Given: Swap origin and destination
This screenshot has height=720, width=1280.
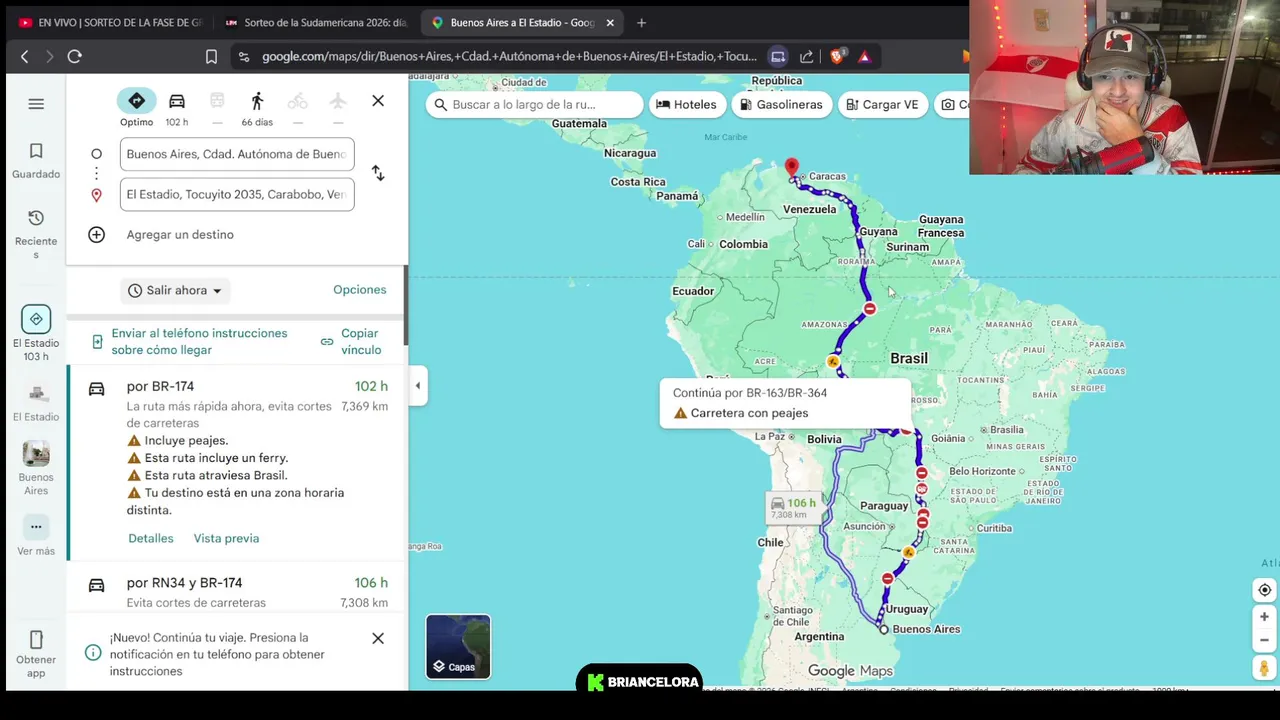Looking at the screenshot, I should pos(378,173).
